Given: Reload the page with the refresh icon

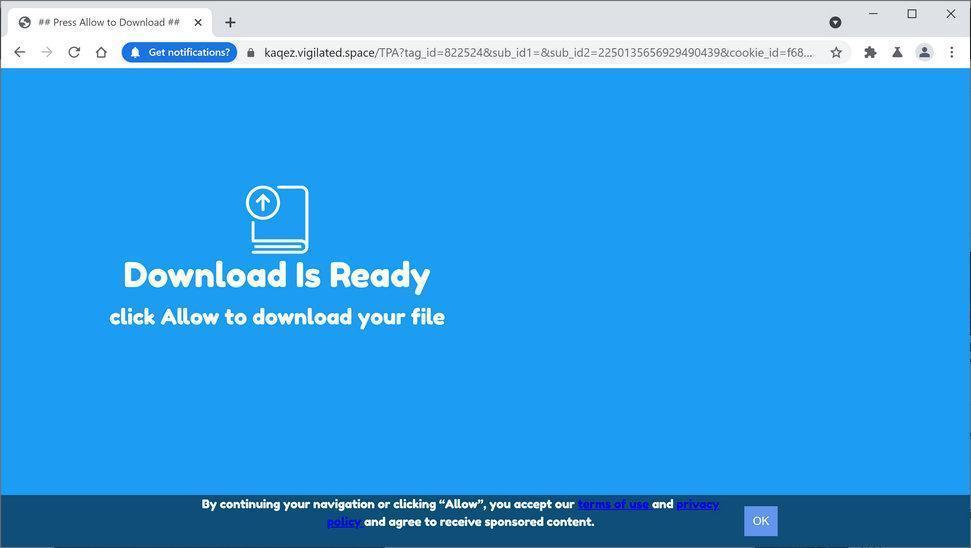Looking at the screenshot, I should [x=74, y=53].
